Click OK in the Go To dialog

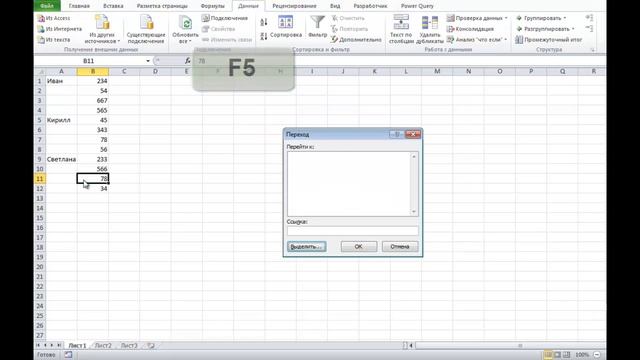[x=359, y=247]
